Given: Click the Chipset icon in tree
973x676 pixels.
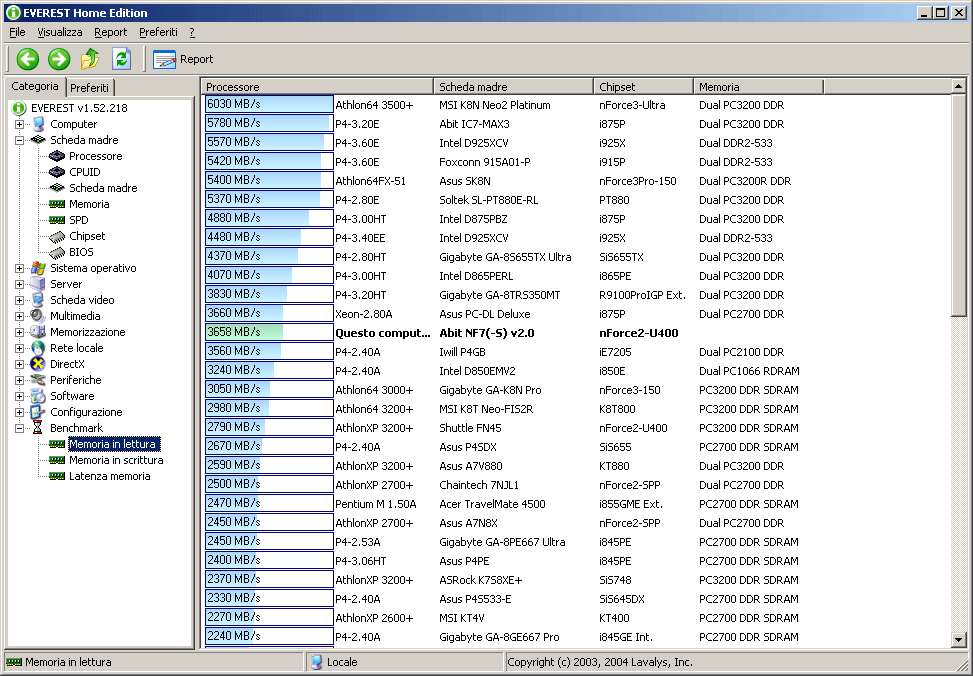Looking at the screenshot, I should [x=57, y=237].
